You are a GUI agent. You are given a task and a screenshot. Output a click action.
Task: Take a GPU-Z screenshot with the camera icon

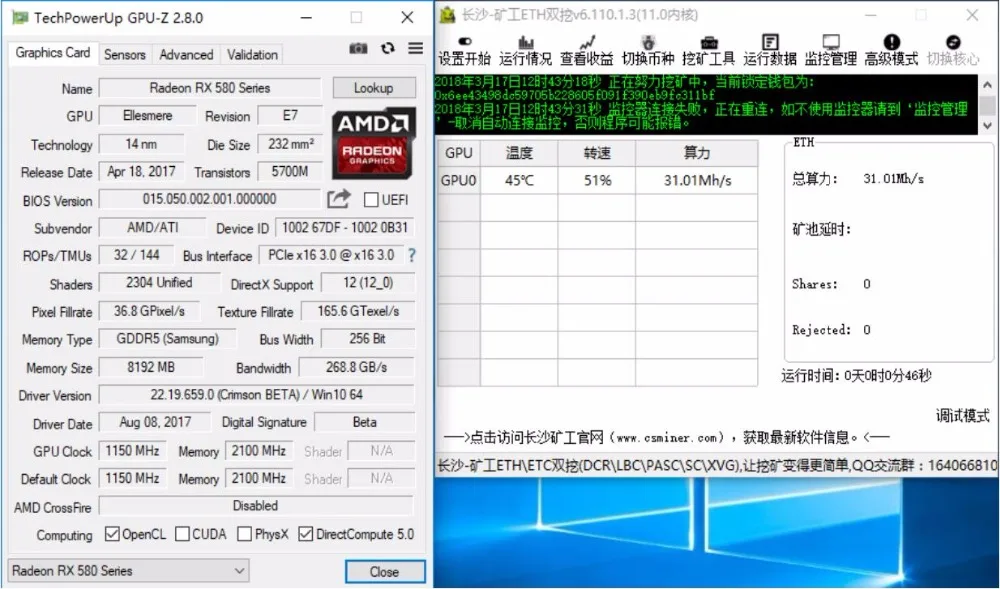358,48
